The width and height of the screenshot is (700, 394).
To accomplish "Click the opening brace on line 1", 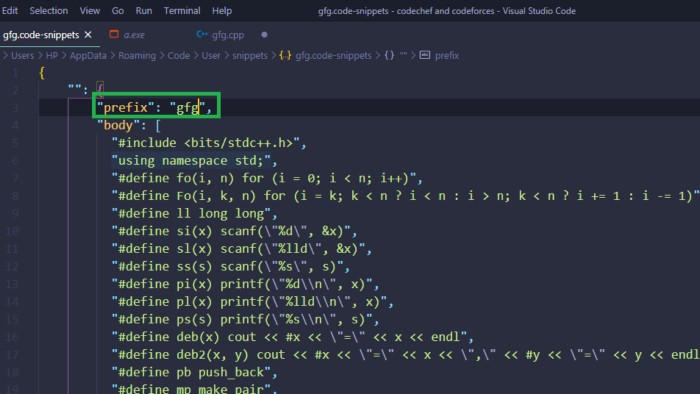I will (42, 73).
